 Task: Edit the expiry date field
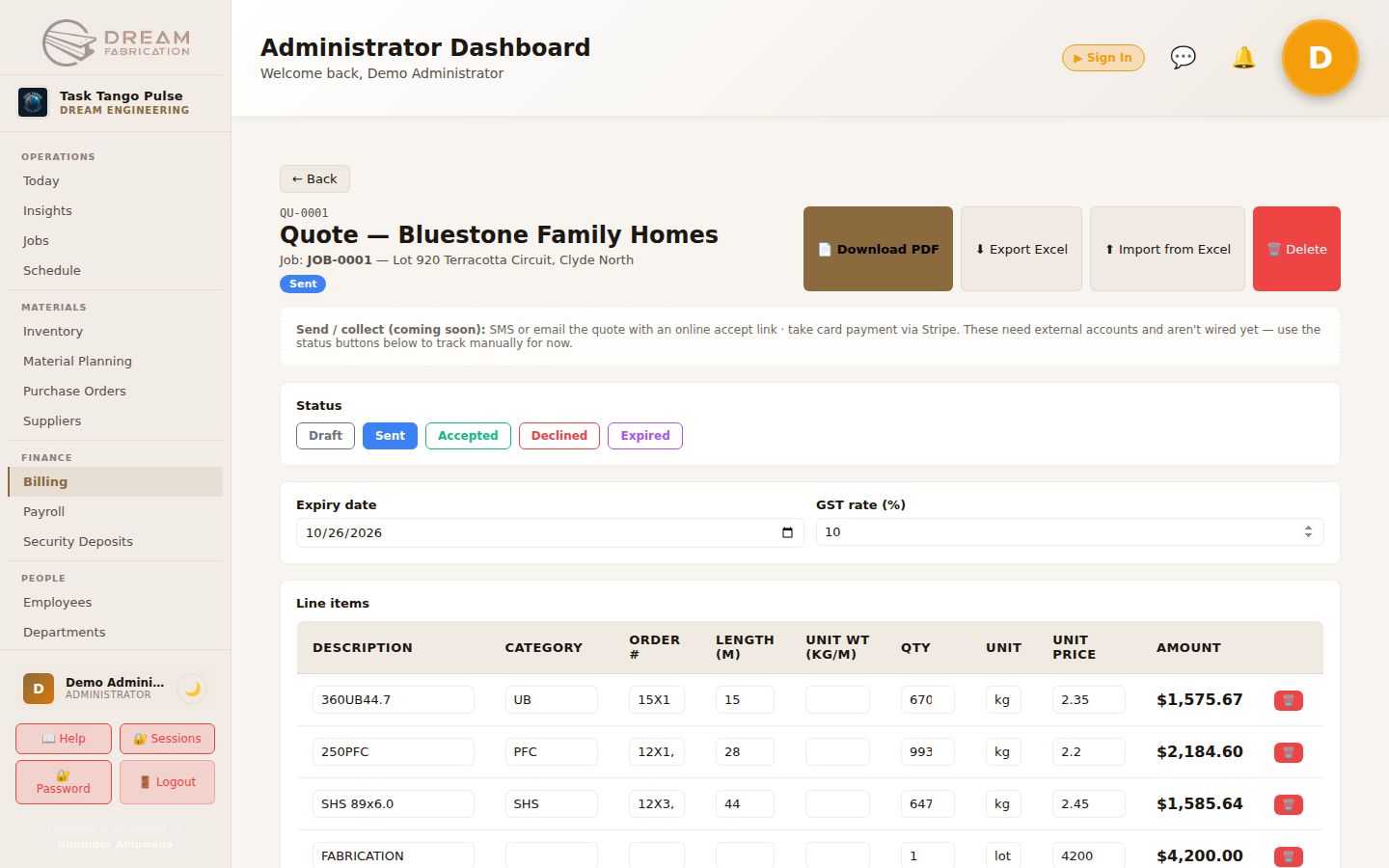[550, 532]
